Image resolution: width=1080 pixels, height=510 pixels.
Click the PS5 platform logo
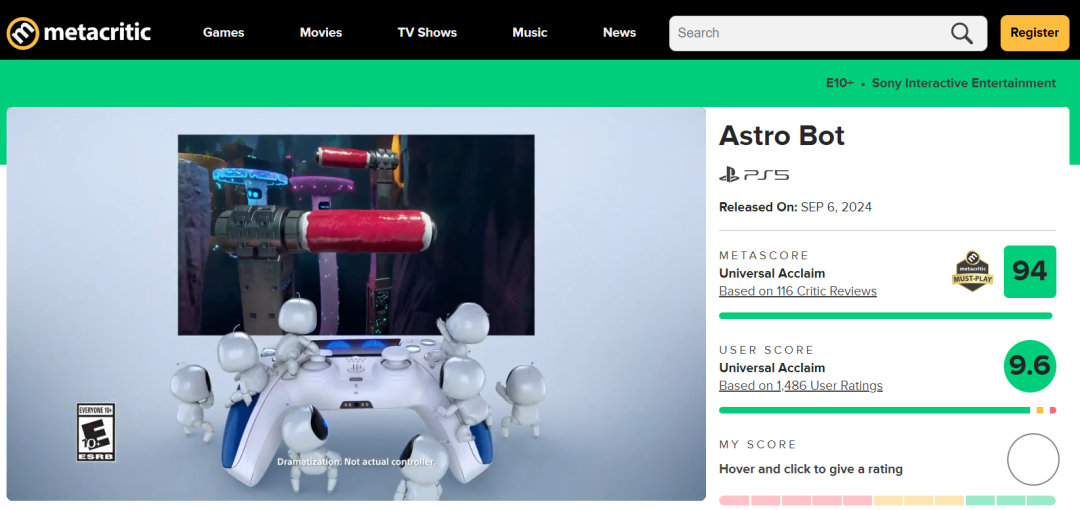(754, 175)
